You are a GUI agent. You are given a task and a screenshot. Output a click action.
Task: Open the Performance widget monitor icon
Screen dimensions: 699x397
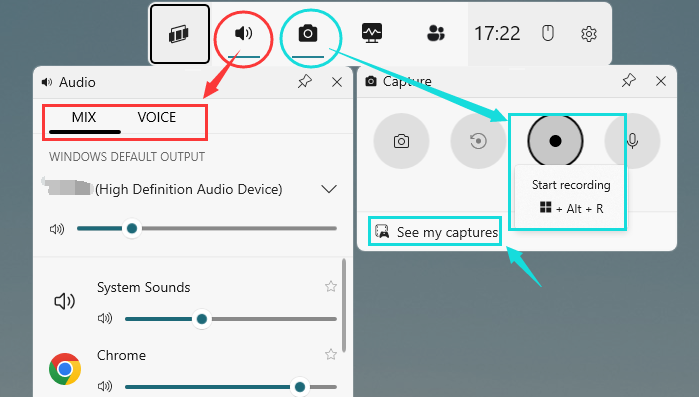[x=372, y=33]
